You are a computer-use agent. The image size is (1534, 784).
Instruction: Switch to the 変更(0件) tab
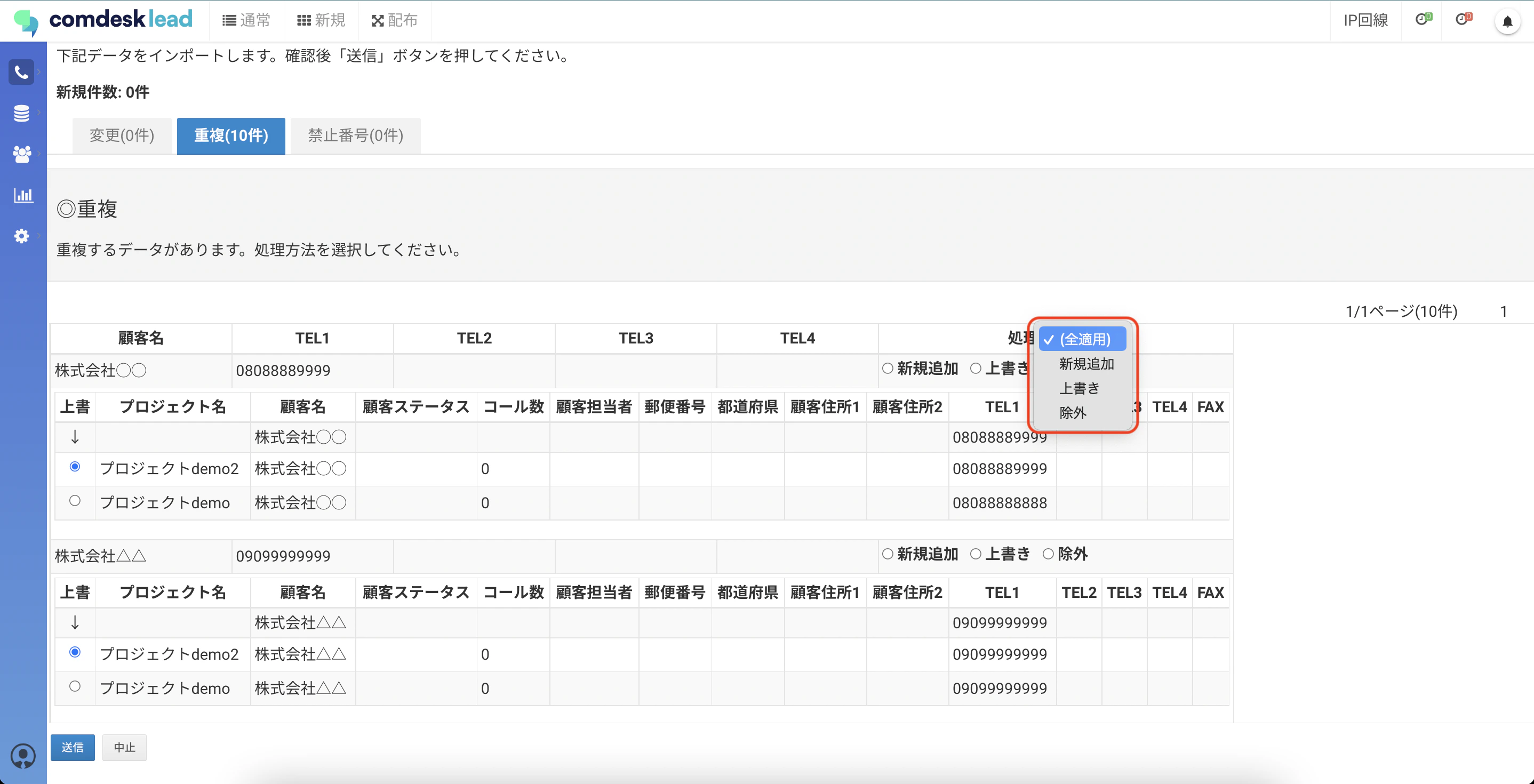coord(122,135)
